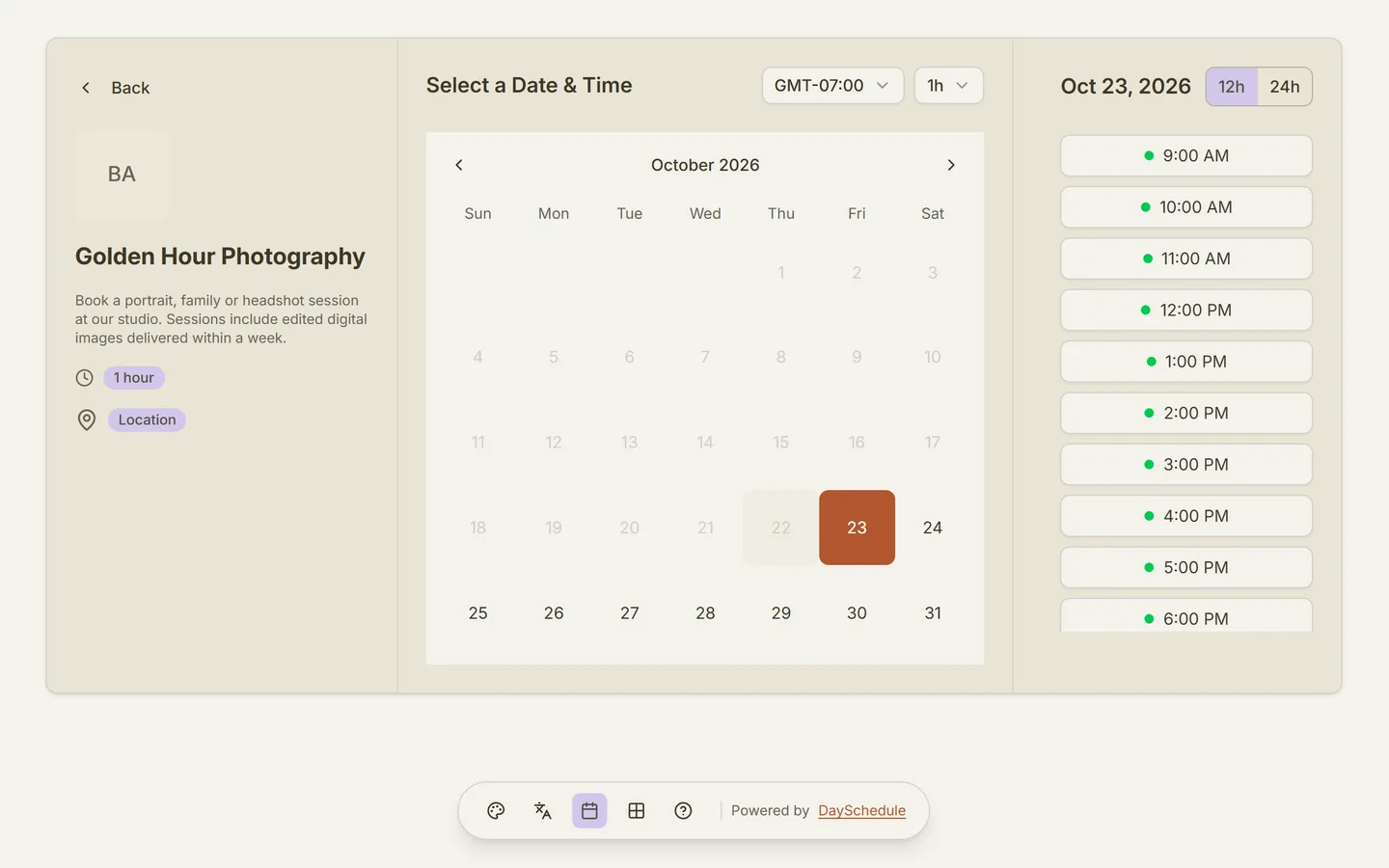The height and width of the screenshot is (868, 1389).
Task: Select the 9:00 AM time slot
Action: coord(1186,155)
